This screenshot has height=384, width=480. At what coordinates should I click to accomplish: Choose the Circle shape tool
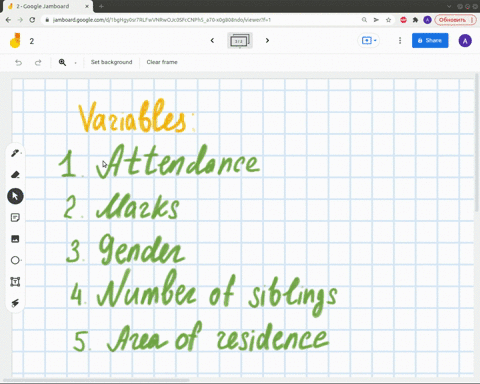click(x=15, y=260)
